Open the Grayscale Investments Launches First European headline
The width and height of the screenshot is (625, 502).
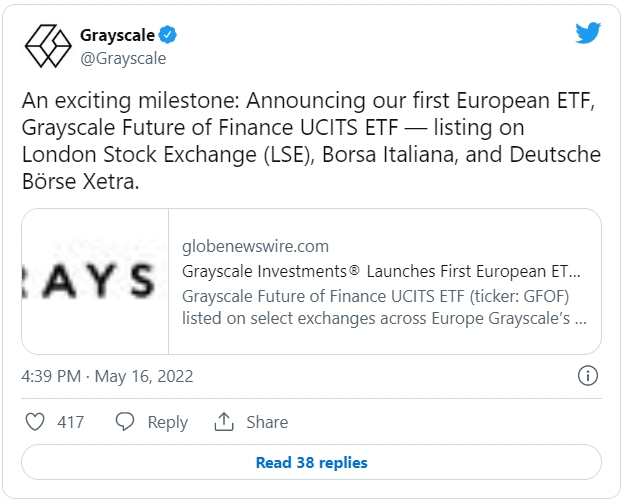(x=381, y=271)
